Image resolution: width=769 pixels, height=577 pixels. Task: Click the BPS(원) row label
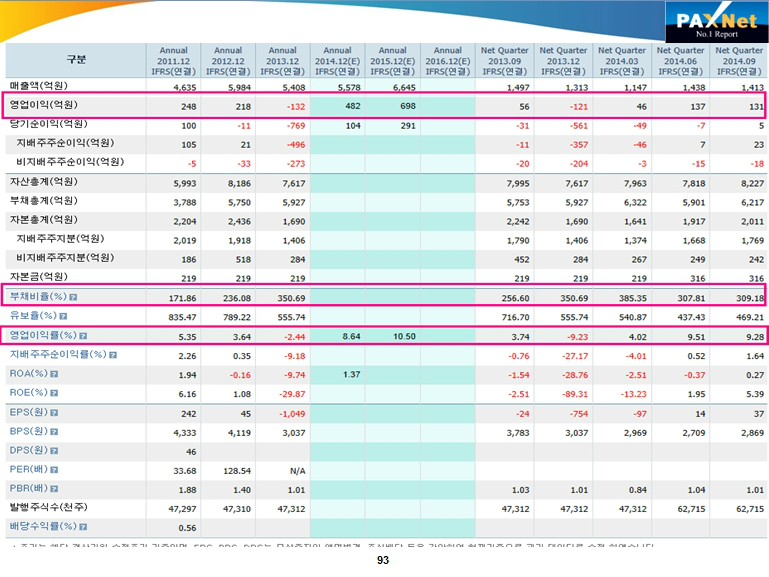(27, 431)
